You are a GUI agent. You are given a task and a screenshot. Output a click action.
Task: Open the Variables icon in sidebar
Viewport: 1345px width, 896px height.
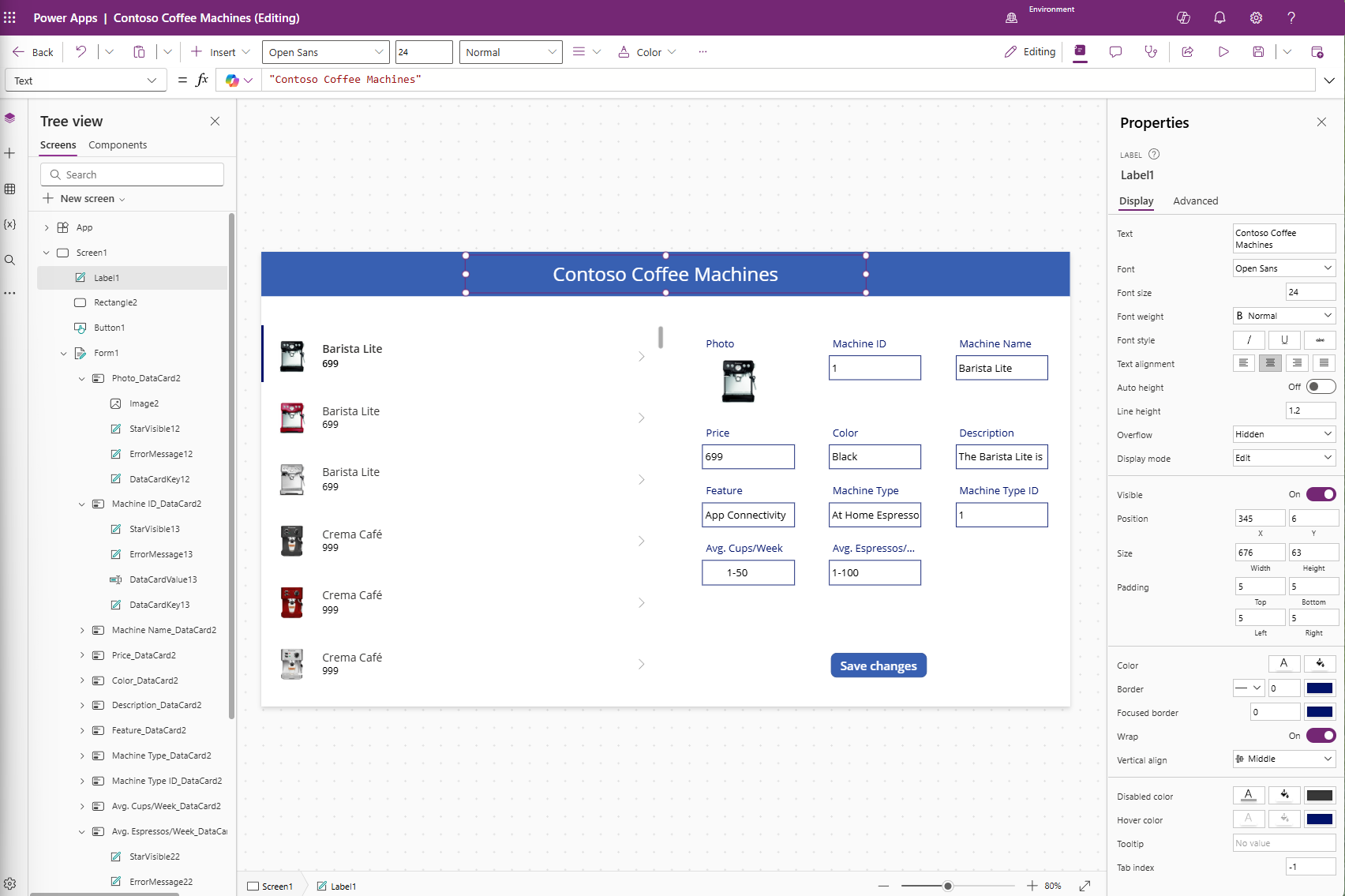tap(9, 224)
